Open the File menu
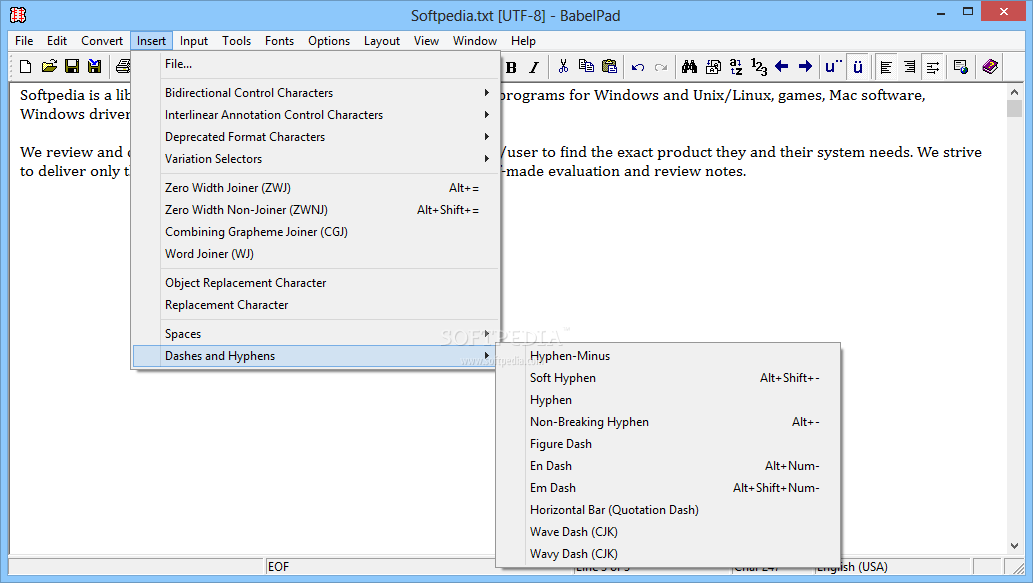 (x=24, y=41)
